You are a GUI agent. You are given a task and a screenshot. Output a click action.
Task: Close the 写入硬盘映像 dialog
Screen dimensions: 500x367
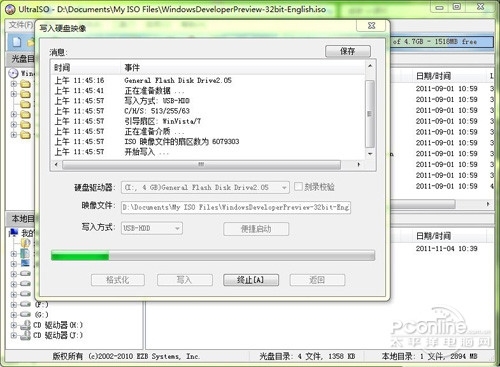[x=372, y=26]
